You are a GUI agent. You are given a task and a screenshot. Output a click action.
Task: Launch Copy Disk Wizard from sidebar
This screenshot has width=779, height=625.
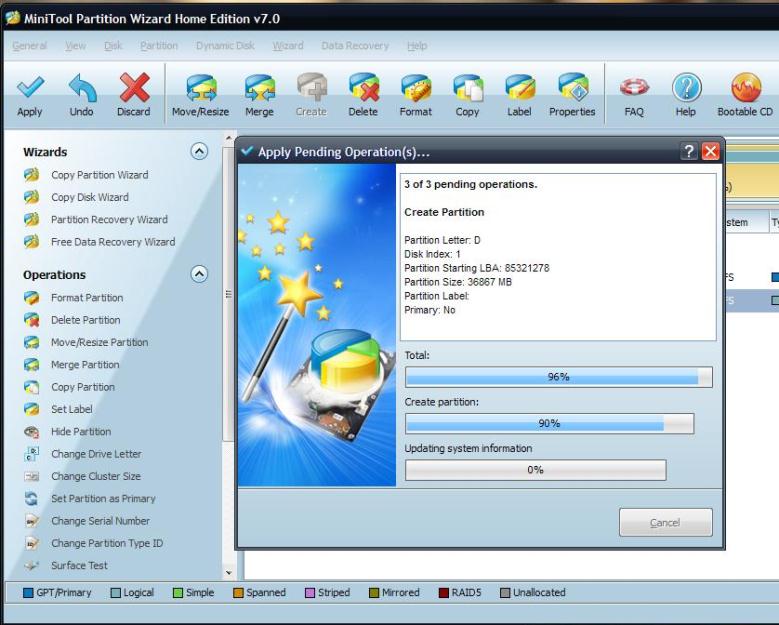click(x=89, y=197)
